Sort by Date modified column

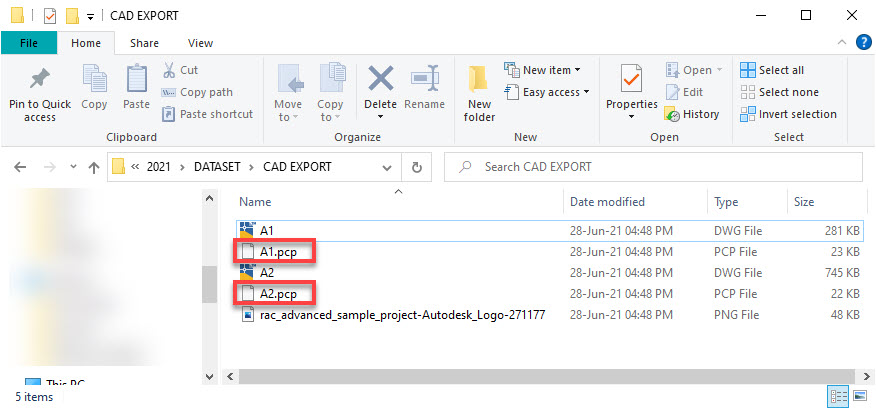click(x=607, y=202)
